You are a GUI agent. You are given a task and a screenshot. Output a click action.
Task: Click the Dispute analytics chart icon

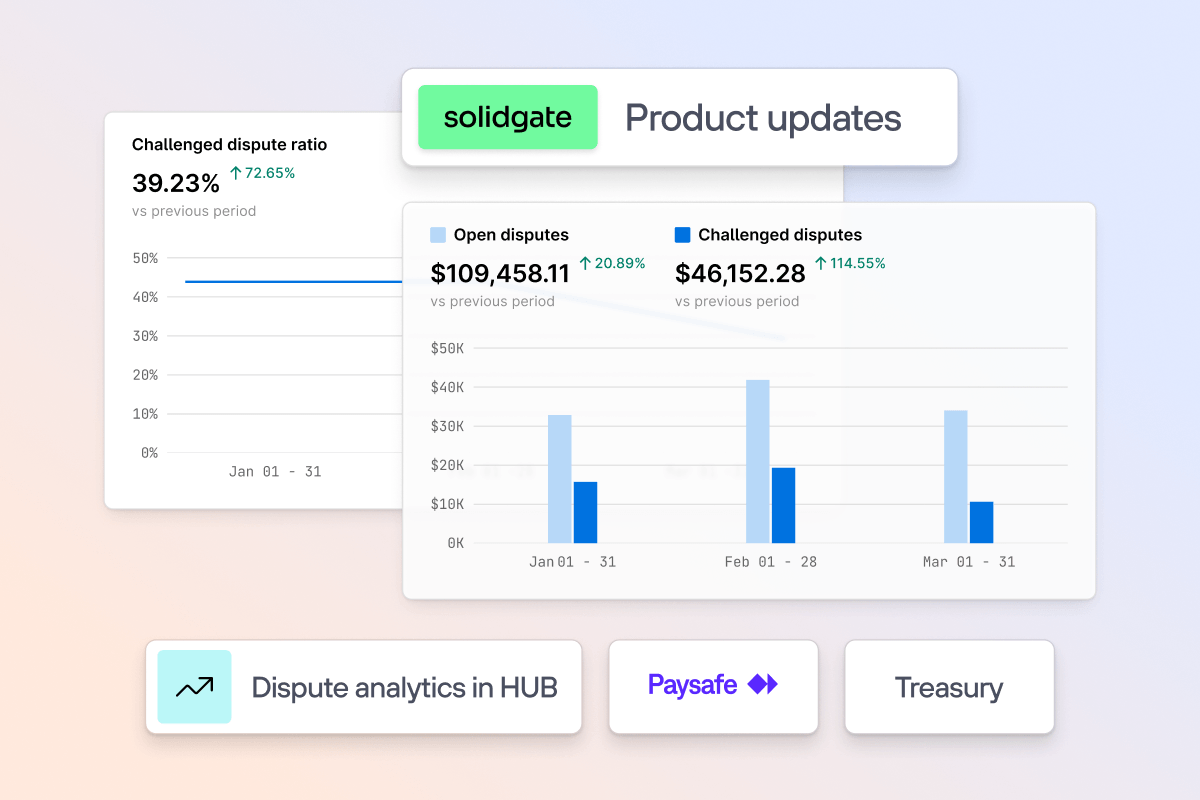pos(193,687)
